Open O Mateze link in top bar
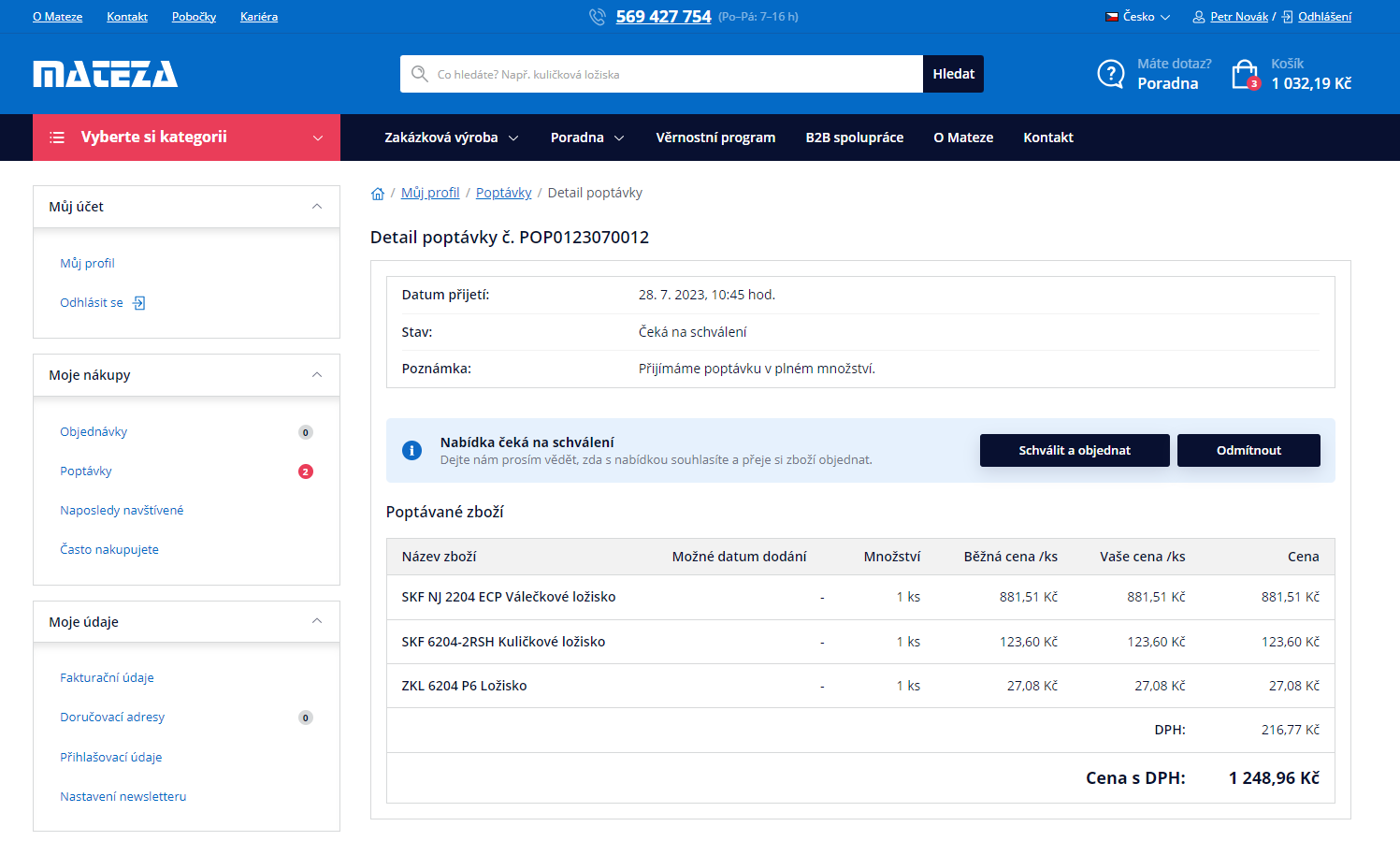 (x=57, y=17)
